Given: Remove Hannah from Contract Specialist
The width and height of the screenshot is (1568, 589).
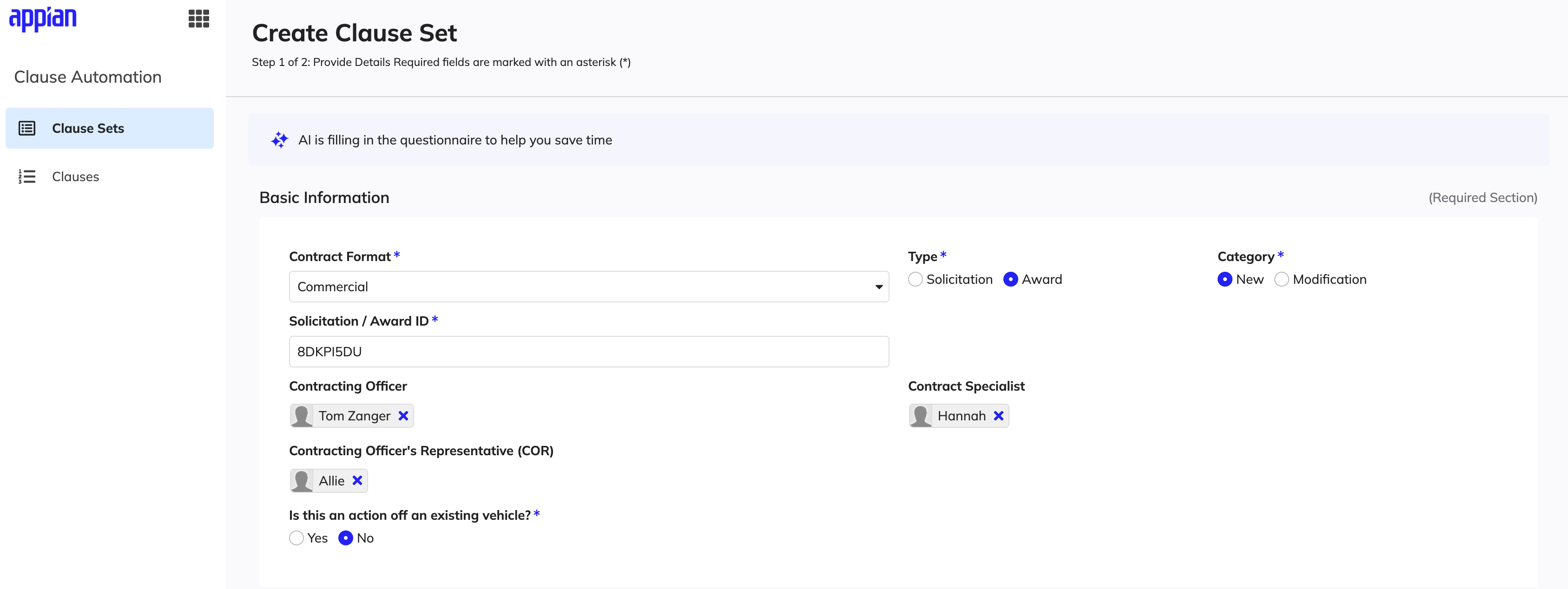Looking at the screenshot, I should [x=998, y=416].
